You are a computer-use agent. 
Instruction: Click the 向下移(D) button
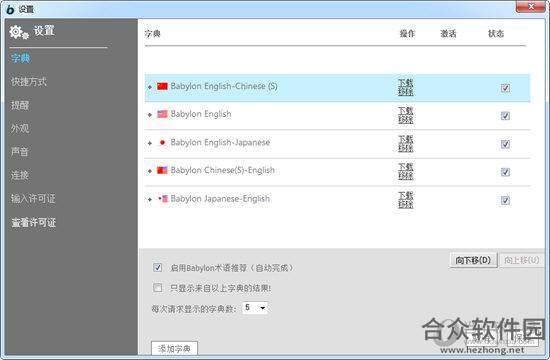click(473, 260)
